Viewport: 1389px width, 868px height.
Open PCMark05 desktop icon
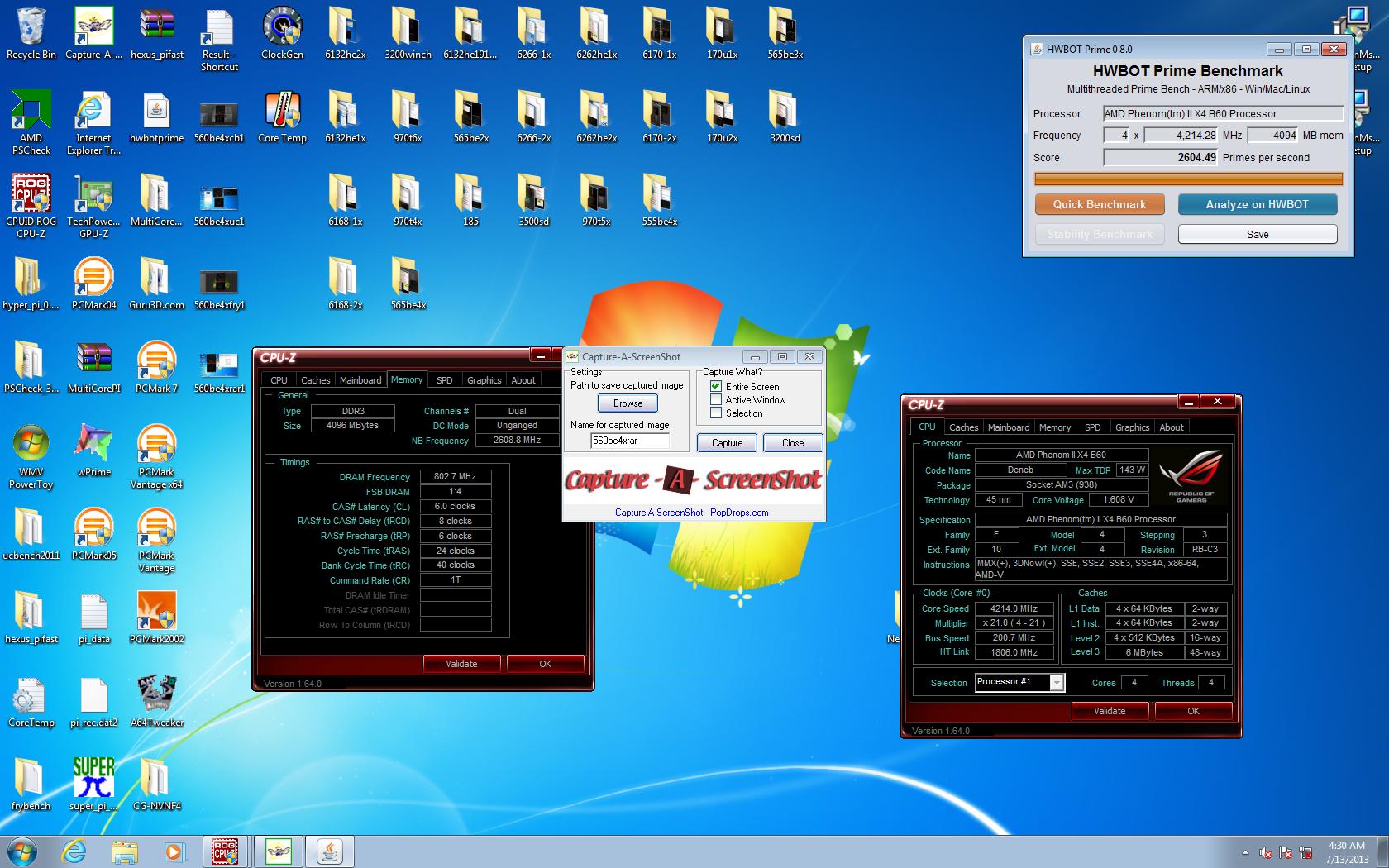(93, 535)
